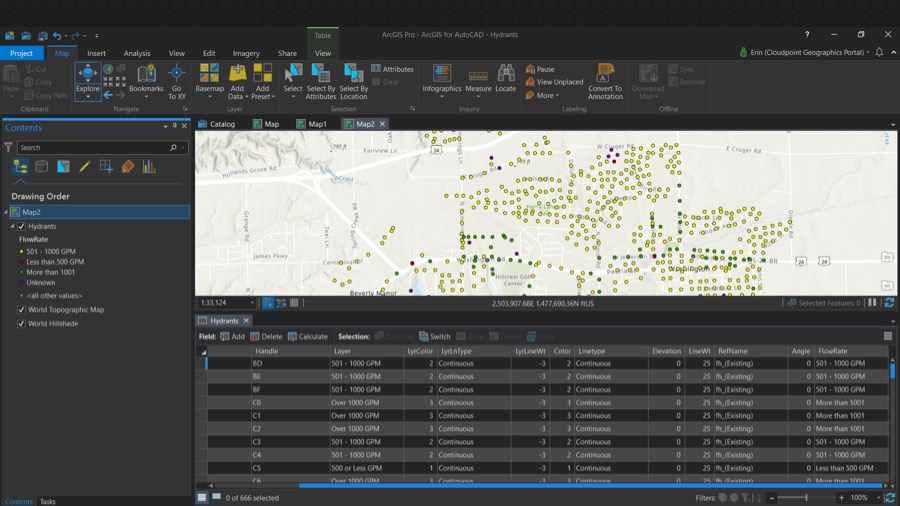Toggle World Hillshade layer visibility

click(x=22, y=324)
